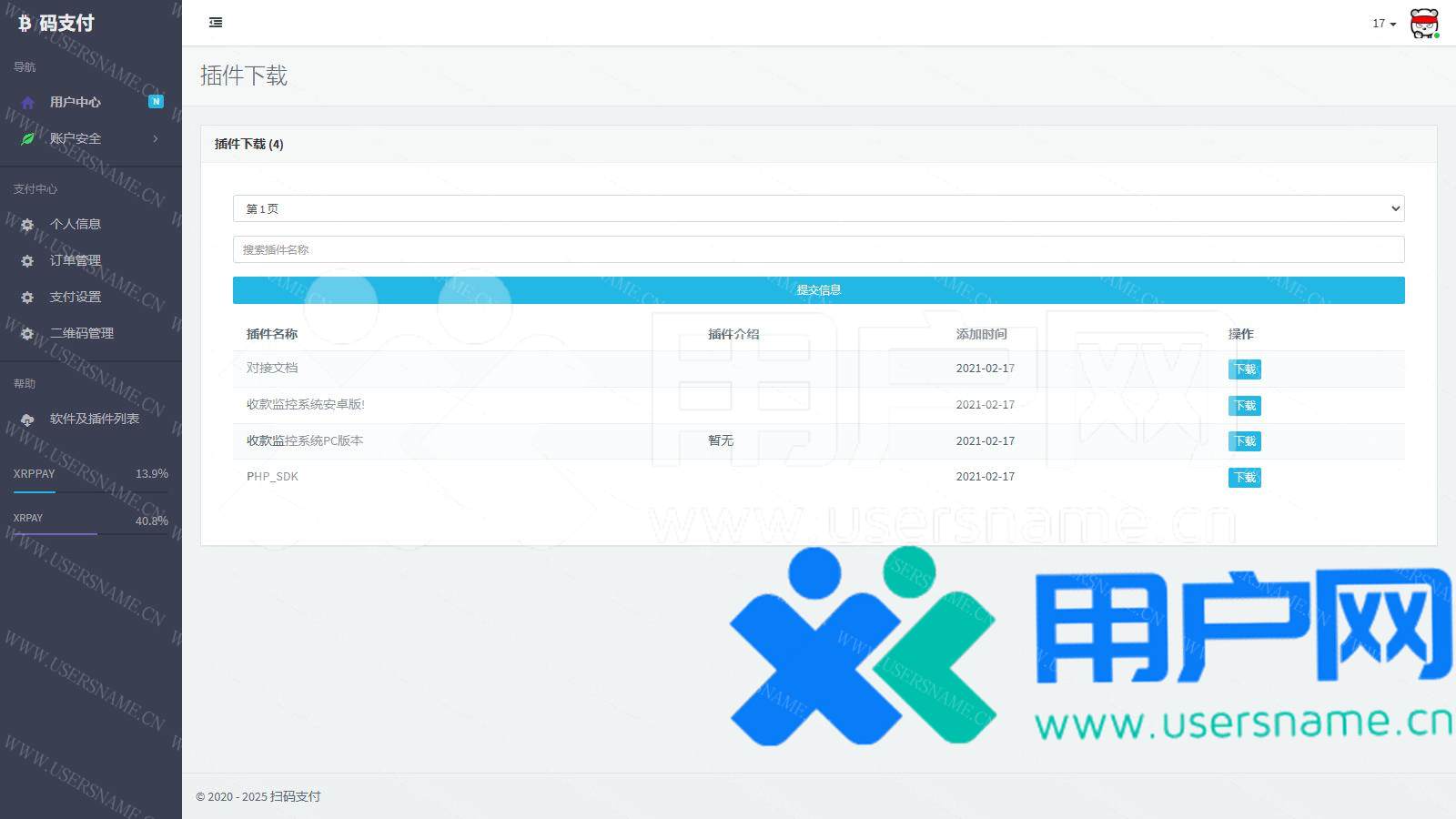Open the user avatar in top right
Image resolution: width=1456 pixels, height=819 pixels.
tap(1424, 24)
